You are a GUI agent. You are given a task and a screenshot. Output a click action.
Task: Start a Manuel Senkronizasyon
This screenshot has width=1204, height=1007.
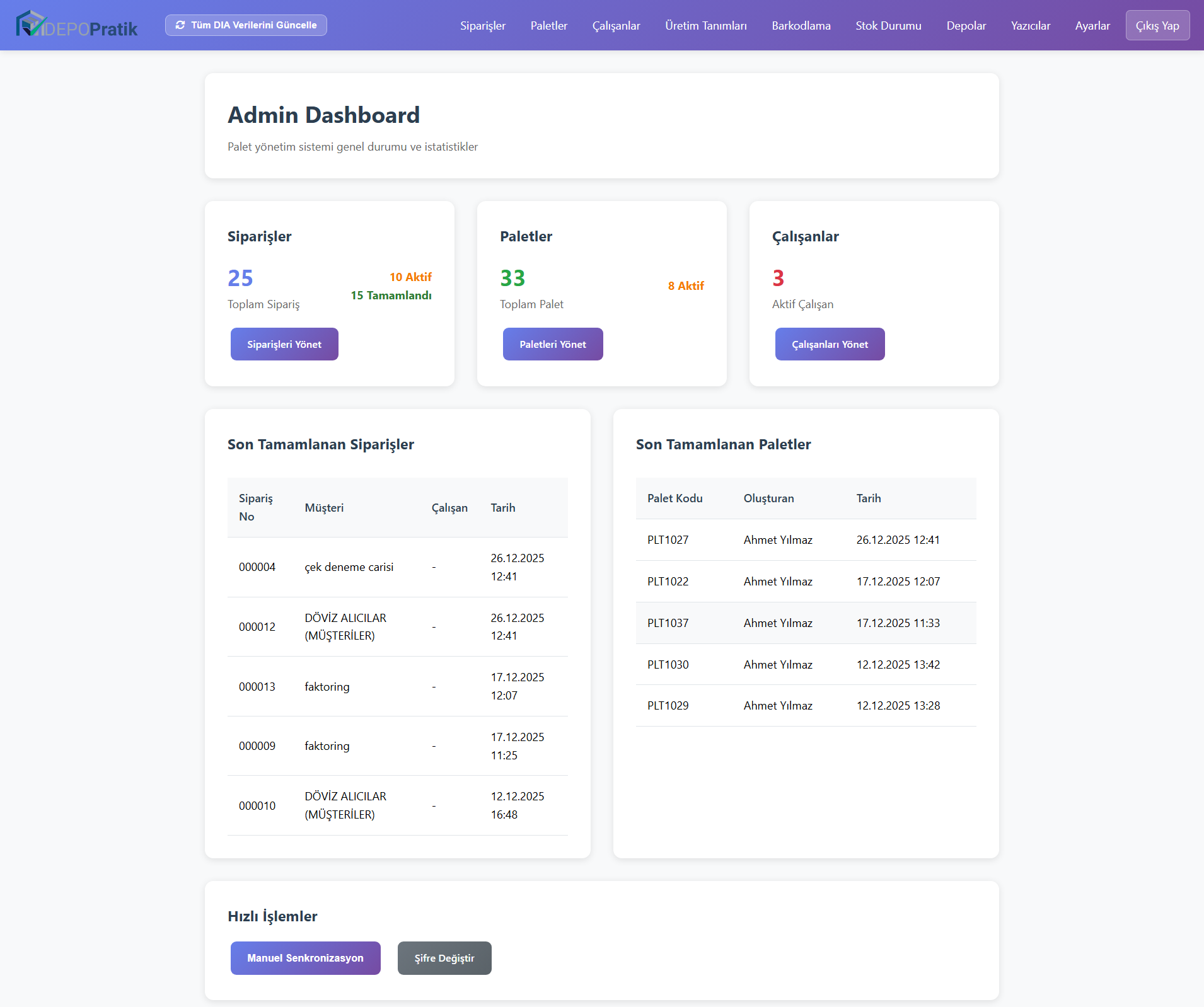coord(305,958)
